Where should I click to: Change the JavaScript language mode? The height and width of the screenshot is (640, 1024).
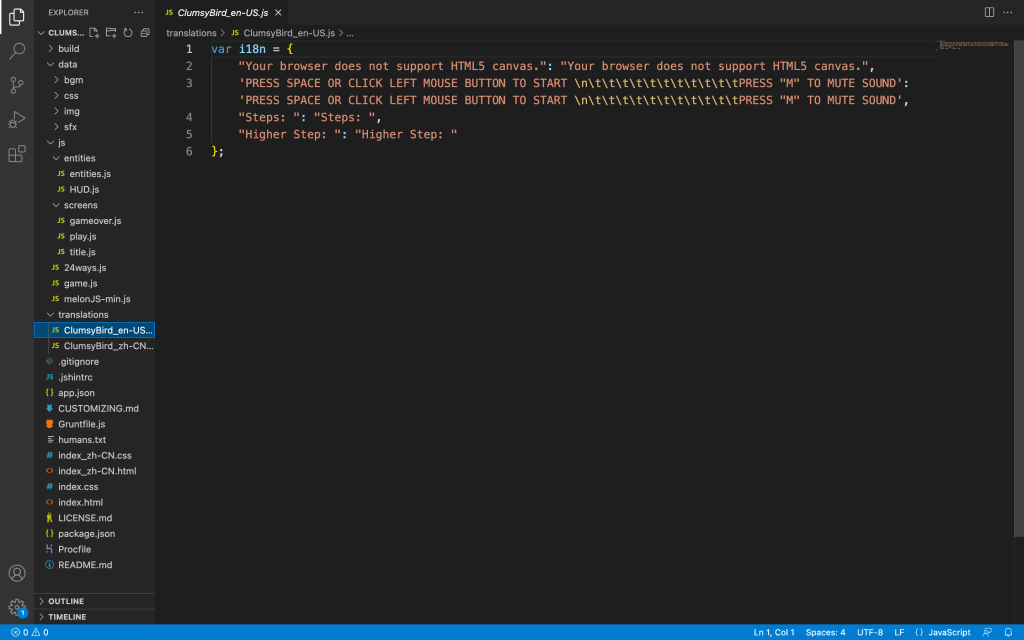(x=948, y=632)
